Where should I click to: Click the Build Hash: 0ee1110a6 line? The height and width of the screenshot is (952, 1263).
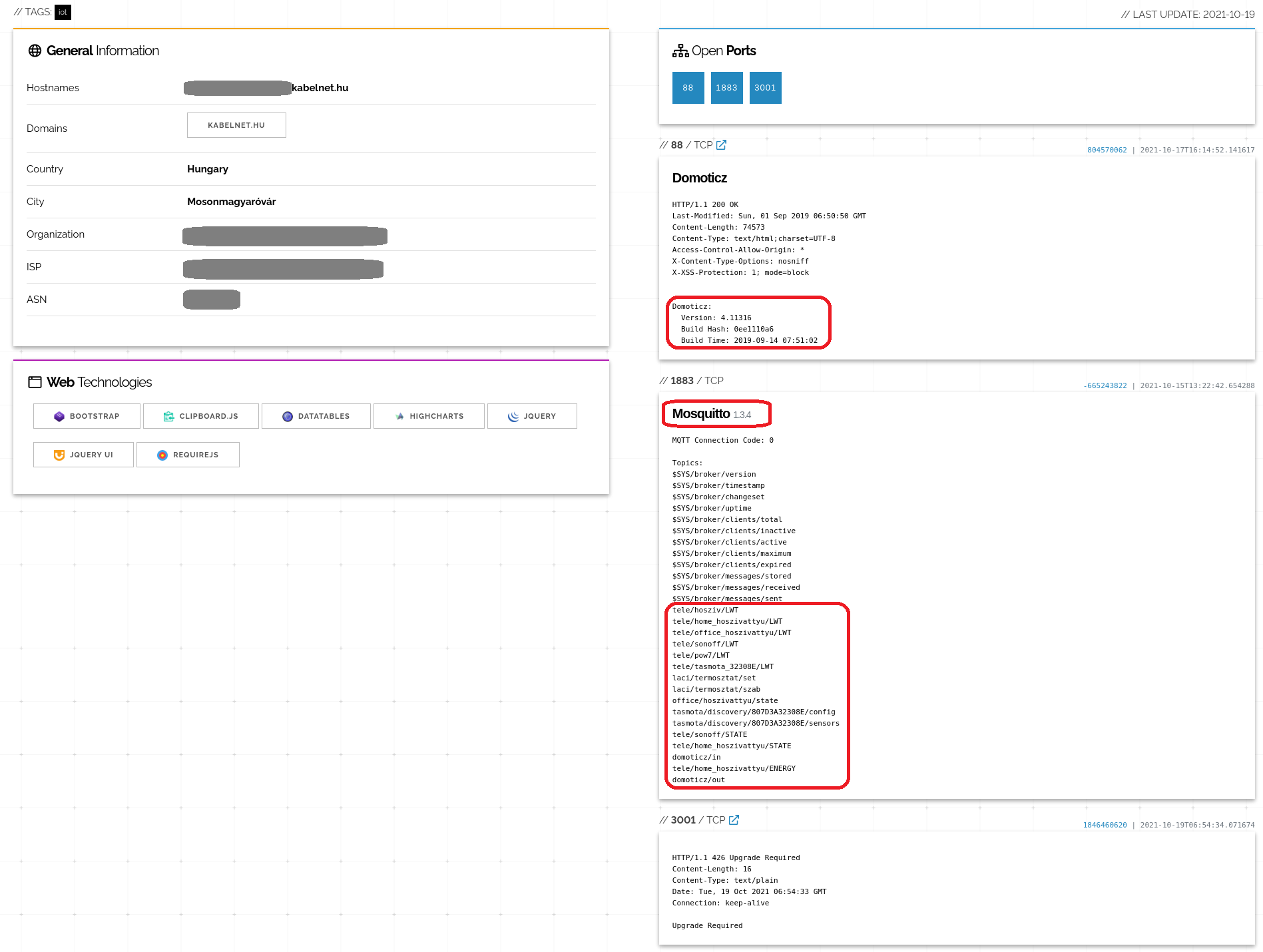point(727,329)
